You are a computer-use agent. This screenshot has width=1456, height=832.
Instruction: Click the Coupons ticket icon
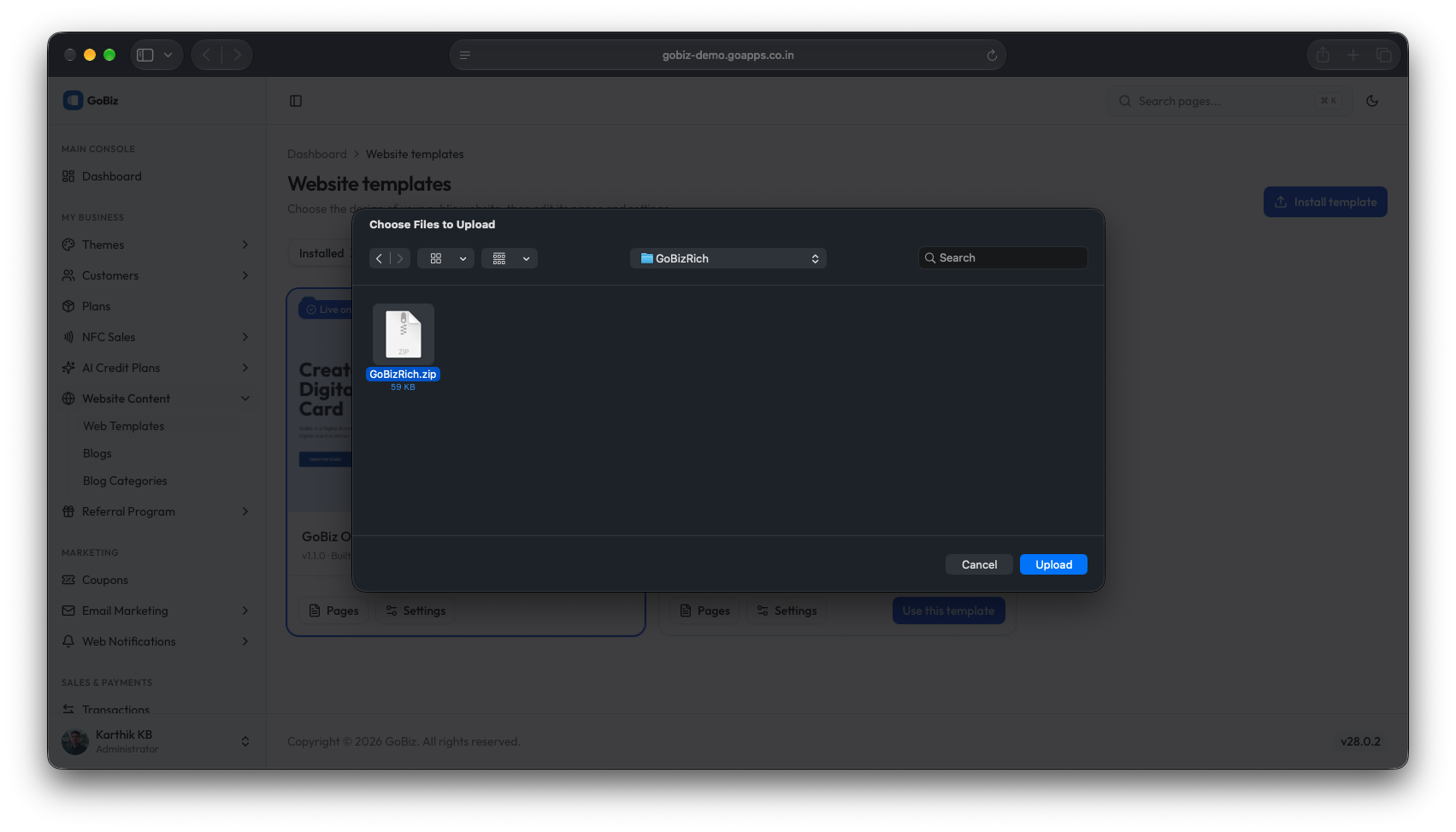pyautogui.click(x=68, y=580)
